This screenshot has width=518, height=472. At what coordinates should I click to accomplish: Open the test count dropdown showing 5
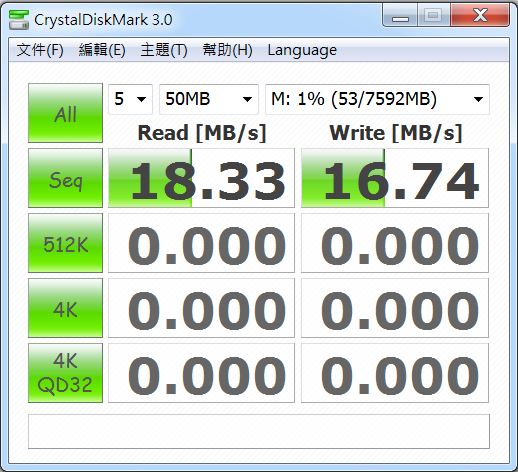click(x=130, y=99)
